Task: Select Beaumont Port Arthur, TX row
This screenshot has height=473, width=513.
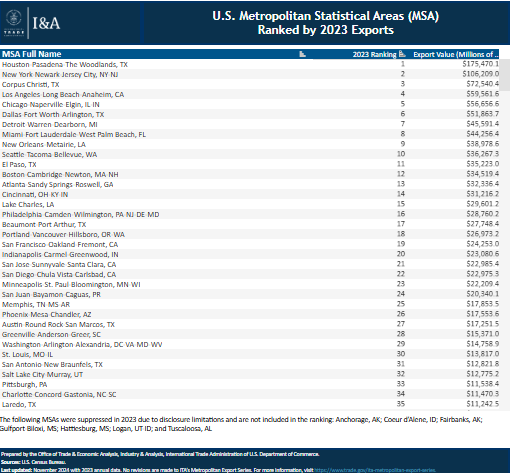Action: [250, 224]
